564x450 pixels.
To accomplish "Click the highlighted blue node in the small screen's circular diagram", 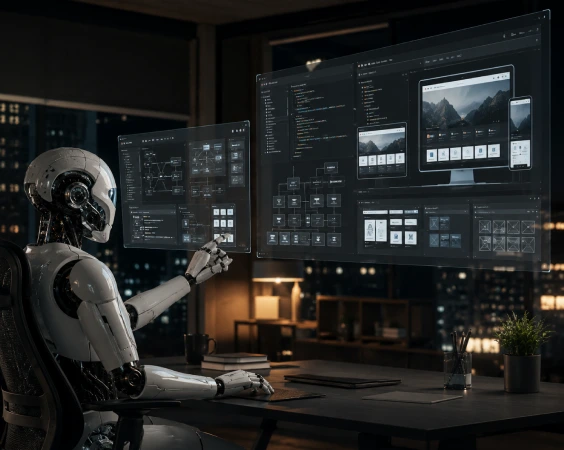I will (x=206, y=147).
